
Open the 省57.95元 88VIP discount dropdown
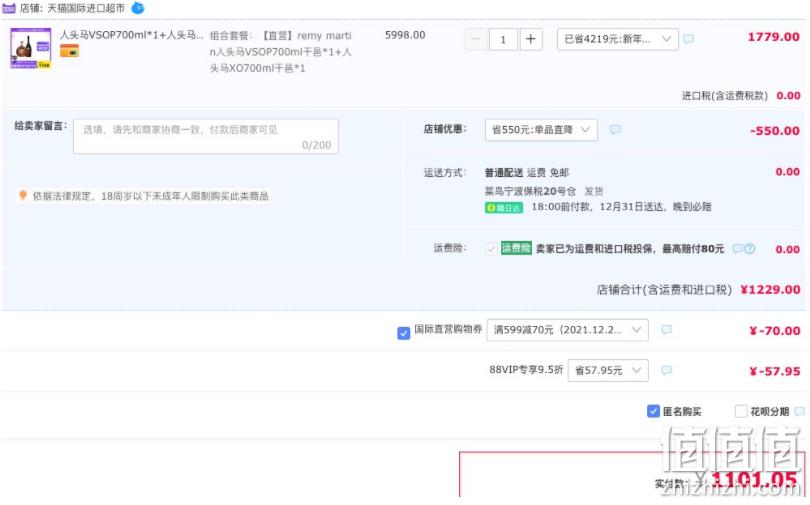608,370
